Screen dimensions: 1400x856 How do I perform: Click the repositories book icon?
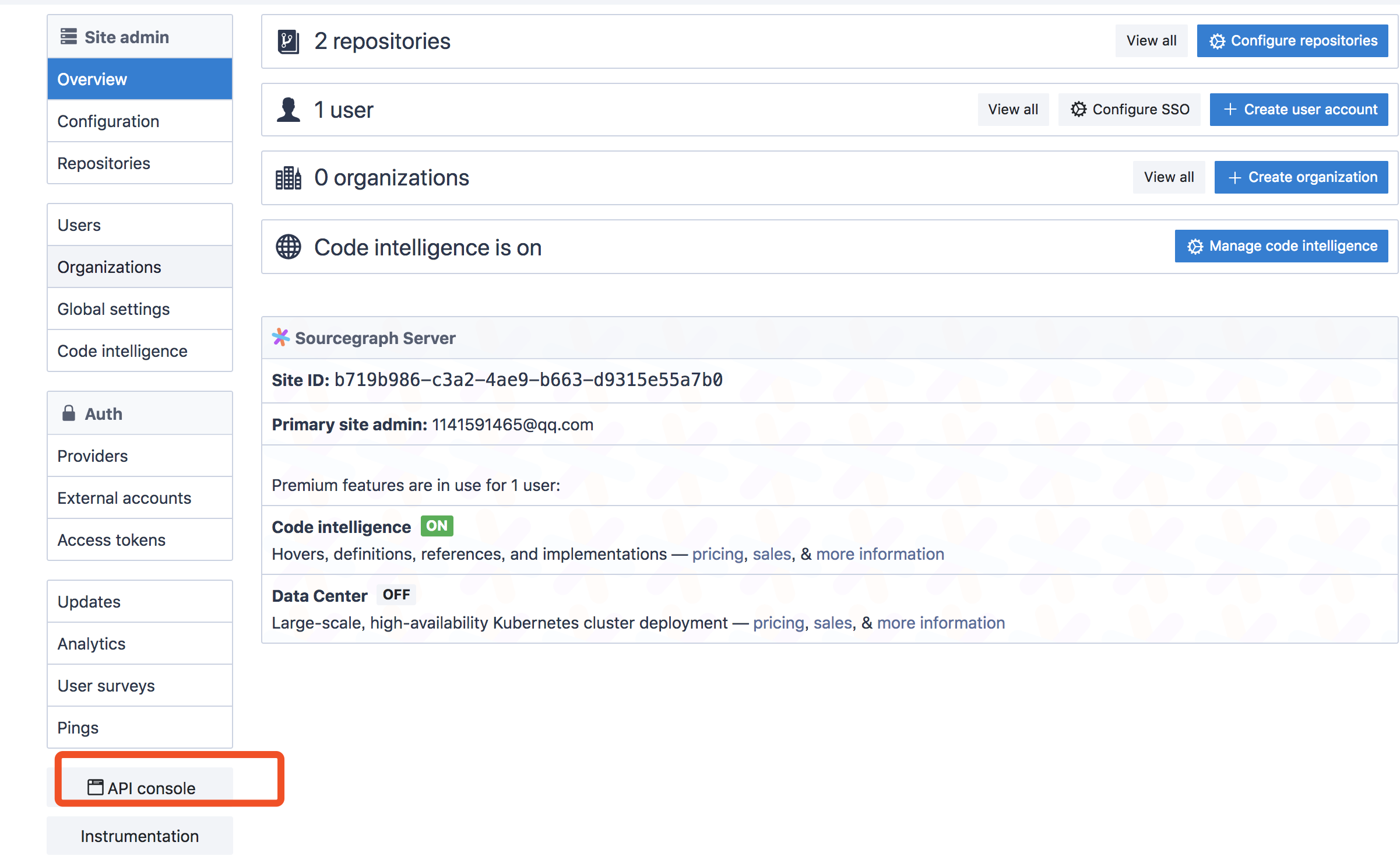coord(289,41)
